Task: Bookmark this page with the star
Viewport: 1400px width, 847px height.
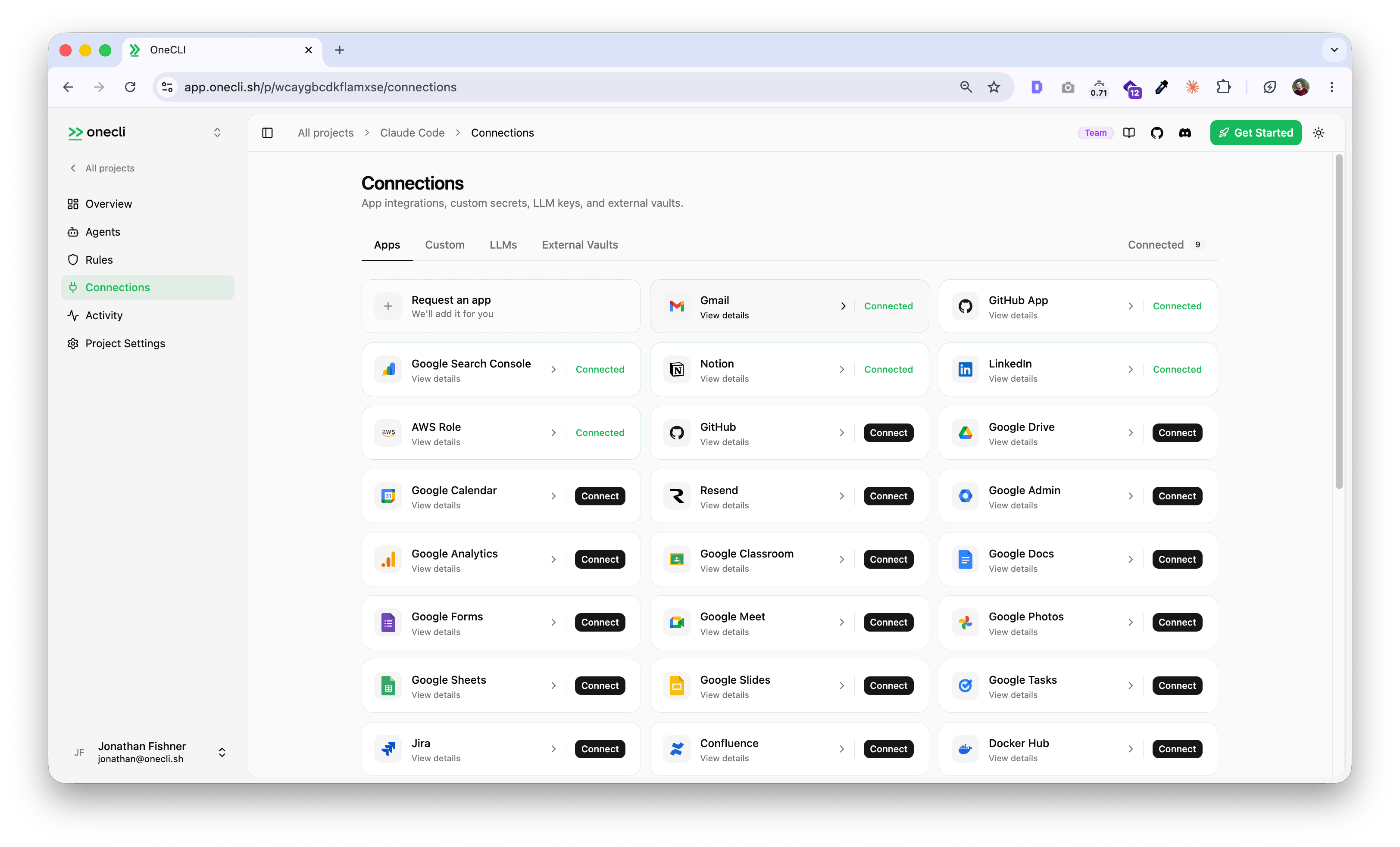Action: tap(994, 87)
